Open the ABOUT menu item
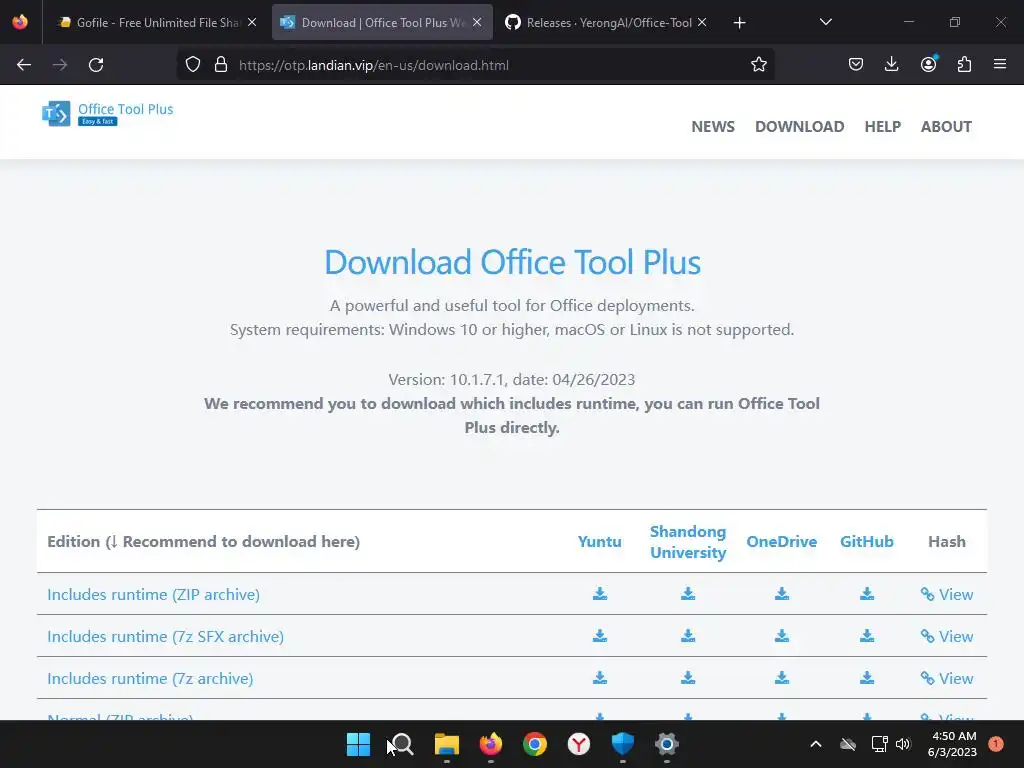This screenshot has height=768, width=1024. [x=946, y=126]
